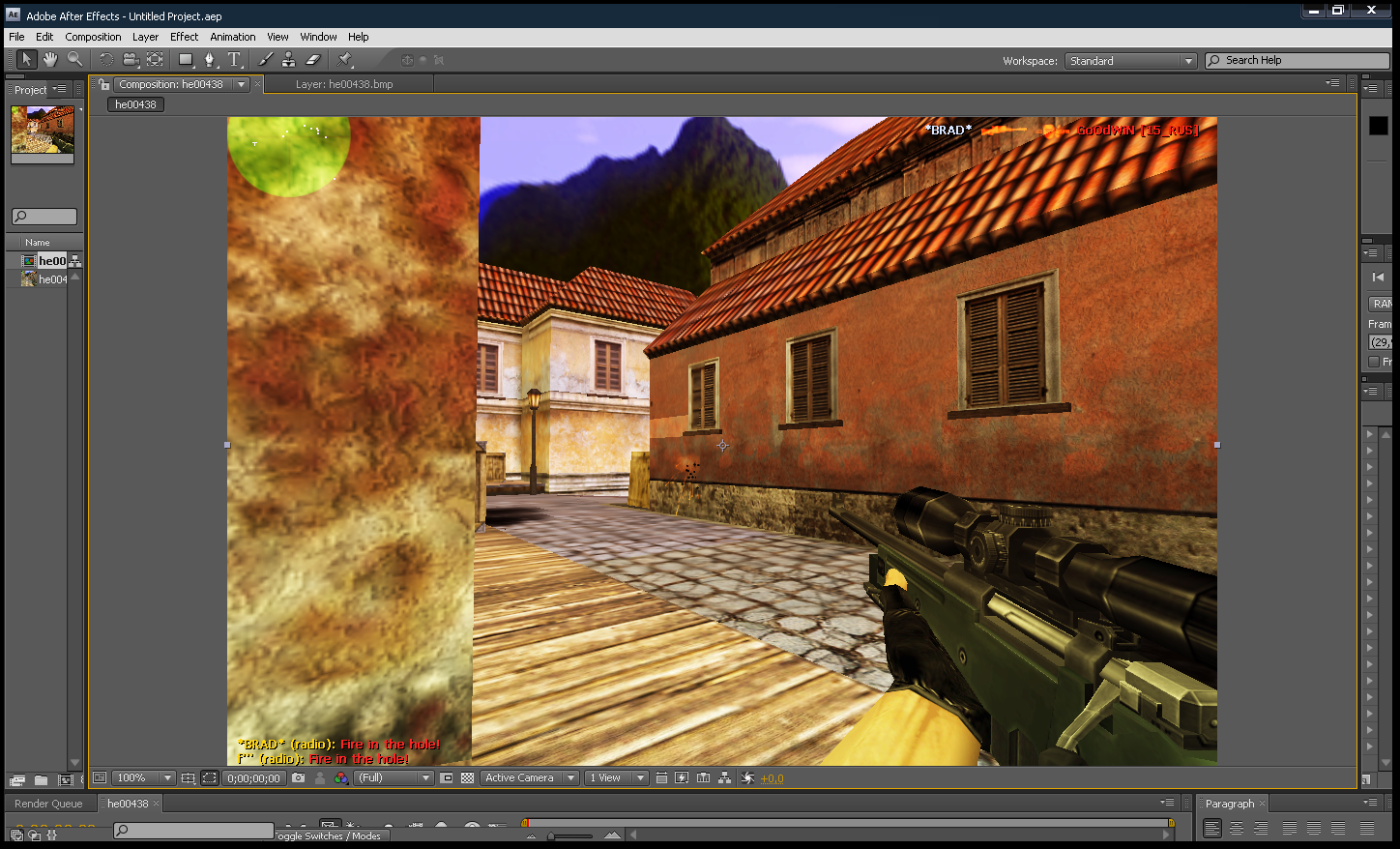Switch to the Layer: he00438.bmp tab
Image resolution: width=1400 pixels, height=849 pixels.
(344, 84)
